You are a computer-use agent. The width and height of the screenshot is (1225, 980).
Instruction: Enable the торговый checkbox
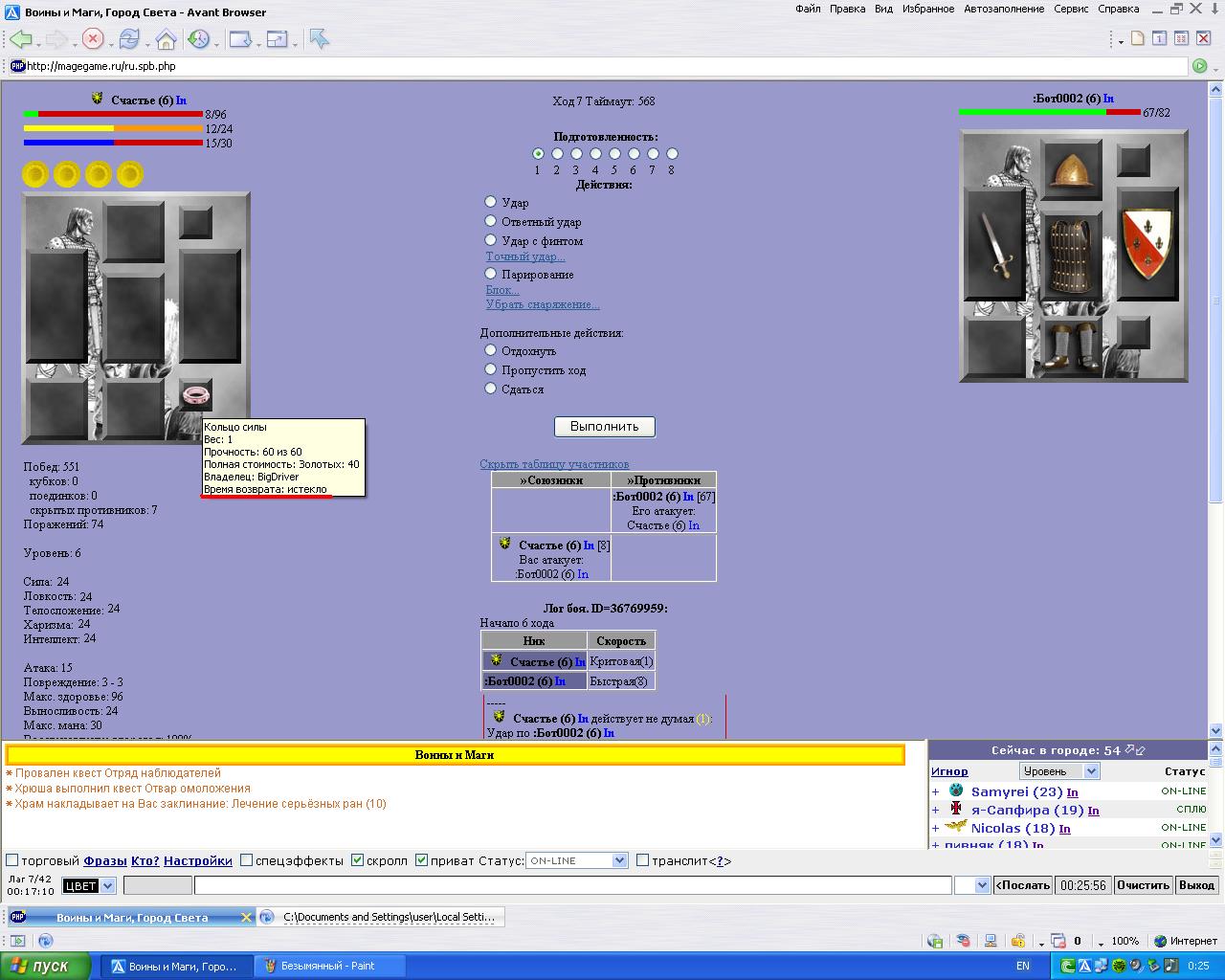(12, 860)
